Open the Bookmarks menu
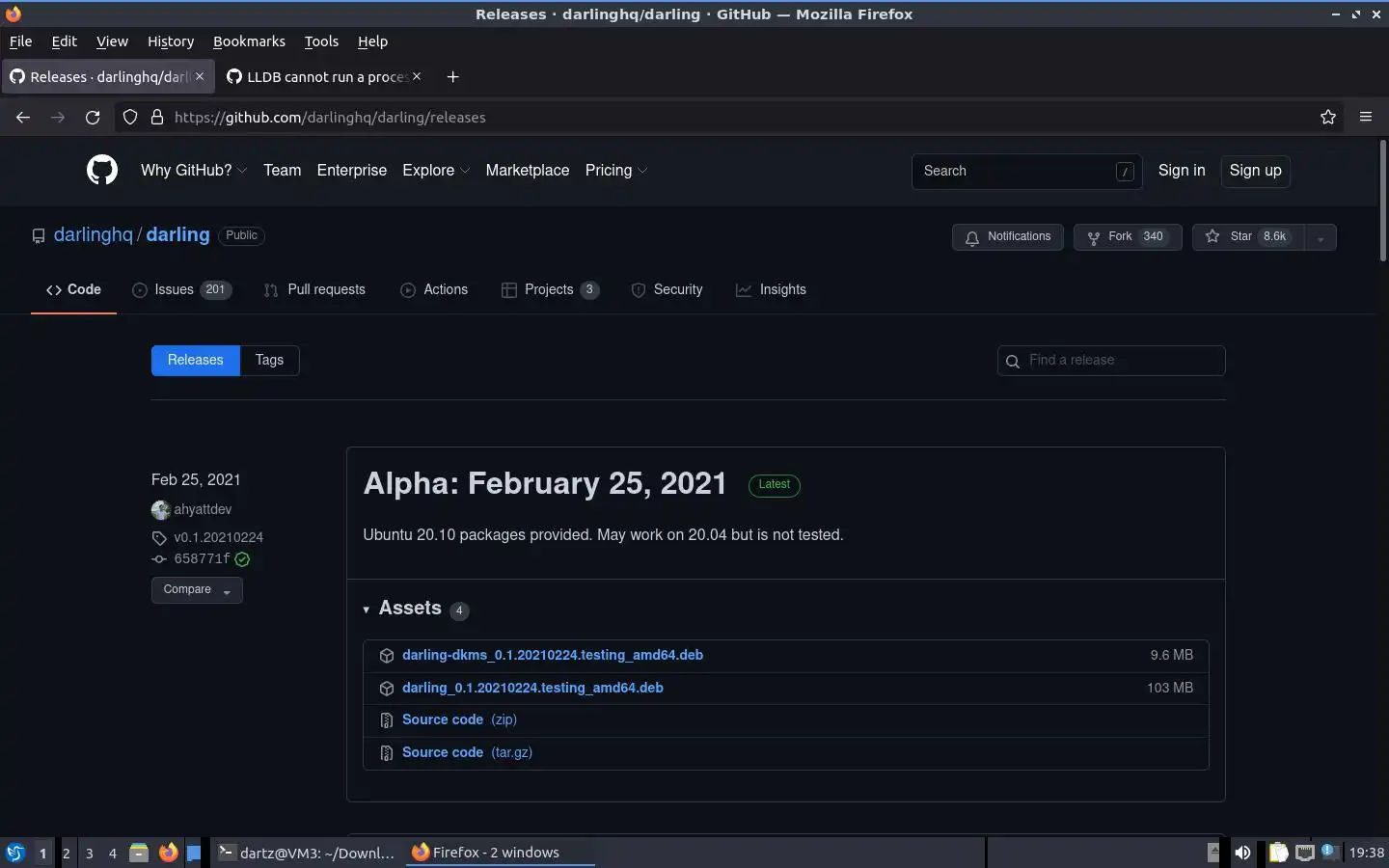 249,41
